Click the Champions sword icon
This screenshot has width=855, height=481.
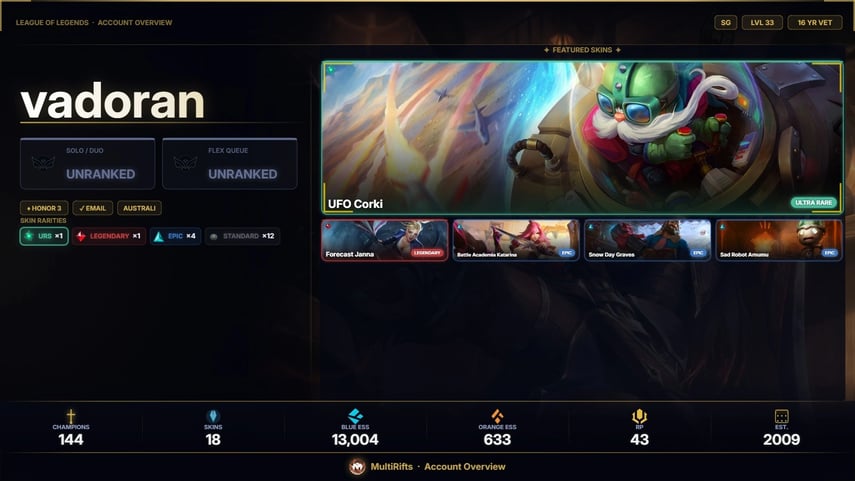[71, 416]
